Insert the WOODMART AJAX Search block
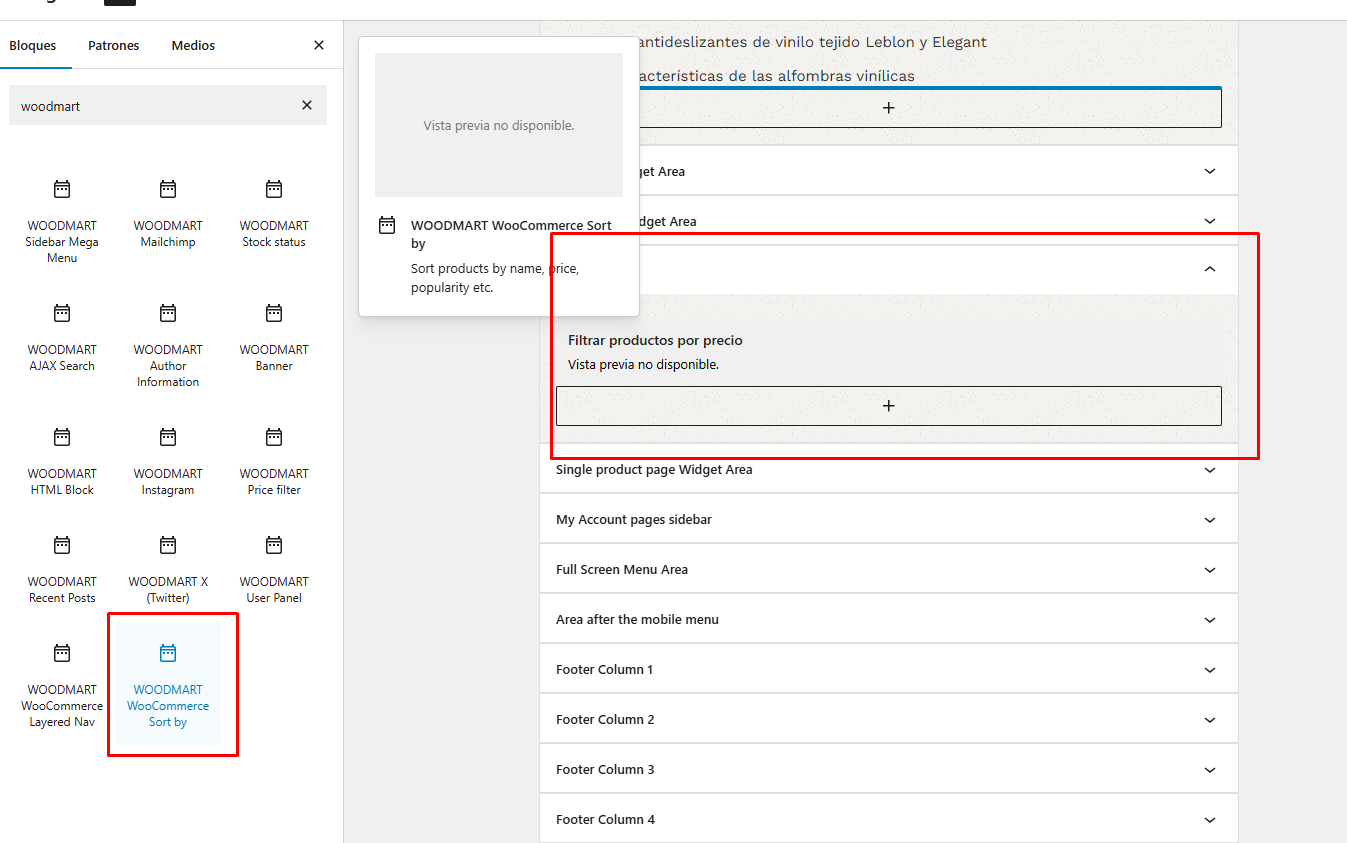This screenshot has width=1347, height=843. 62,336
